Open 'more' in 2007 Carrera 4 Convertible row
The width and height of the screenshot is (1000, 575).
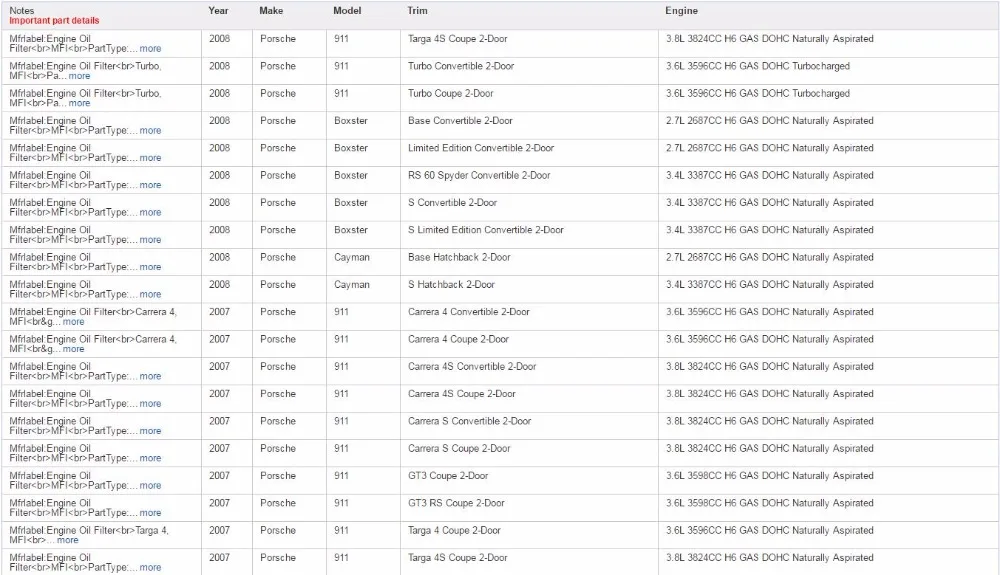(73, 322)
